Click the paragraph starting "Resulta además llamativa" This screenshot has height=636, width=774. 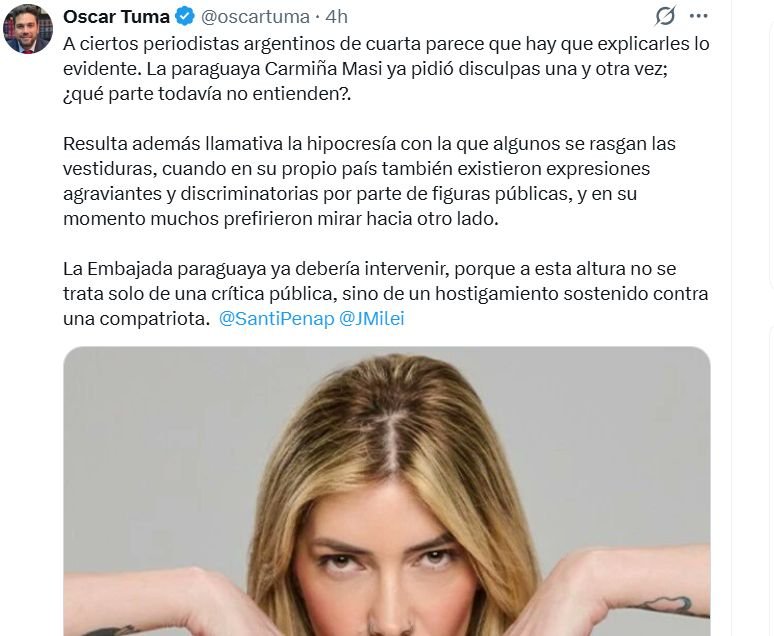(x=369, y=181)
